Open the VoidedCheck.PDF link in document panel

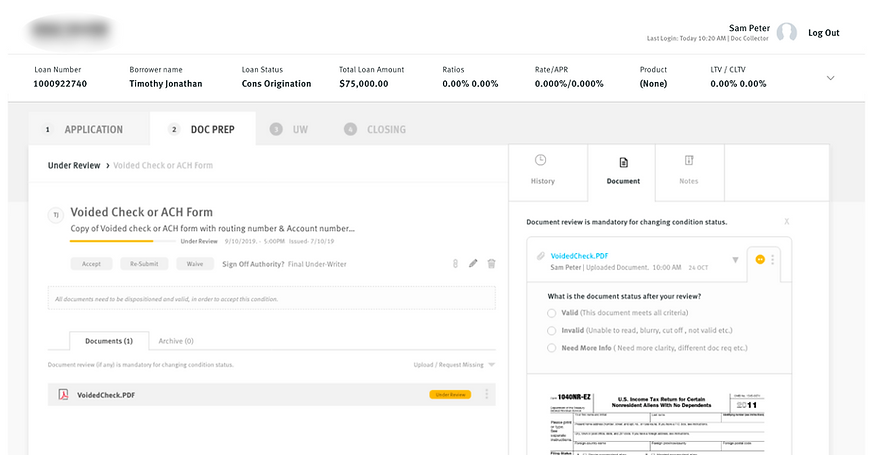(x=579, y=256)
